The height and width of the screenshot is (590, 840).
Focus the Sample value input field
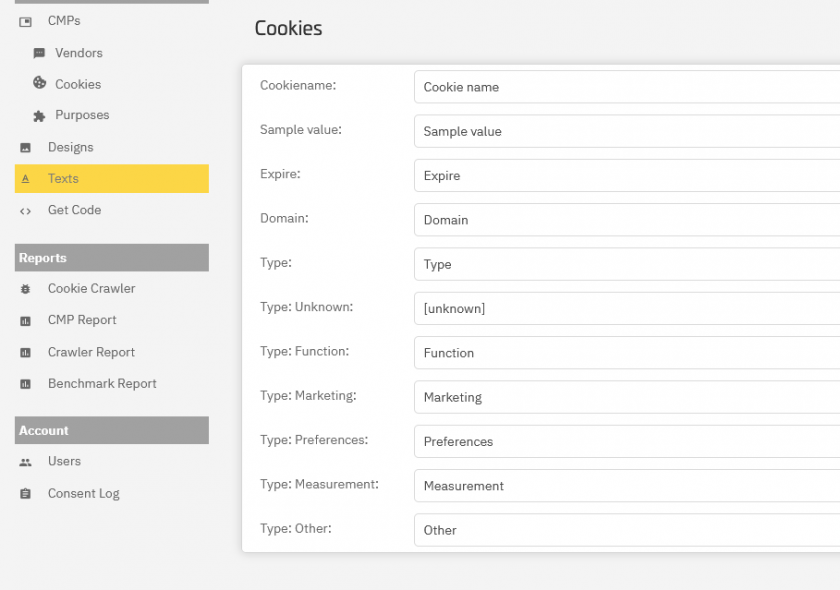627,131
